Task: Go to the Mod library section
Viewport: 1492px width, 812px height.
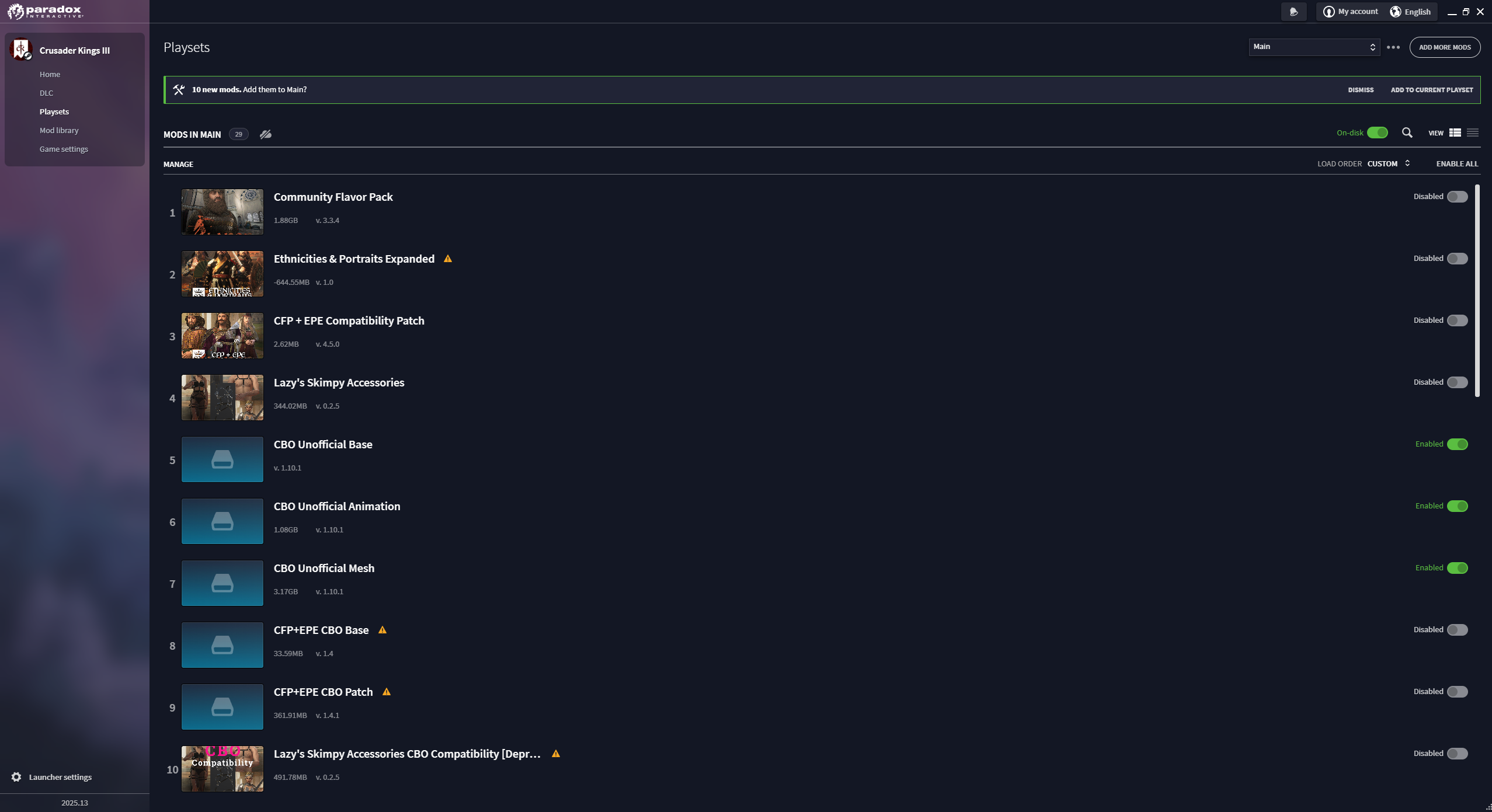Action: [x=59, y=130]
